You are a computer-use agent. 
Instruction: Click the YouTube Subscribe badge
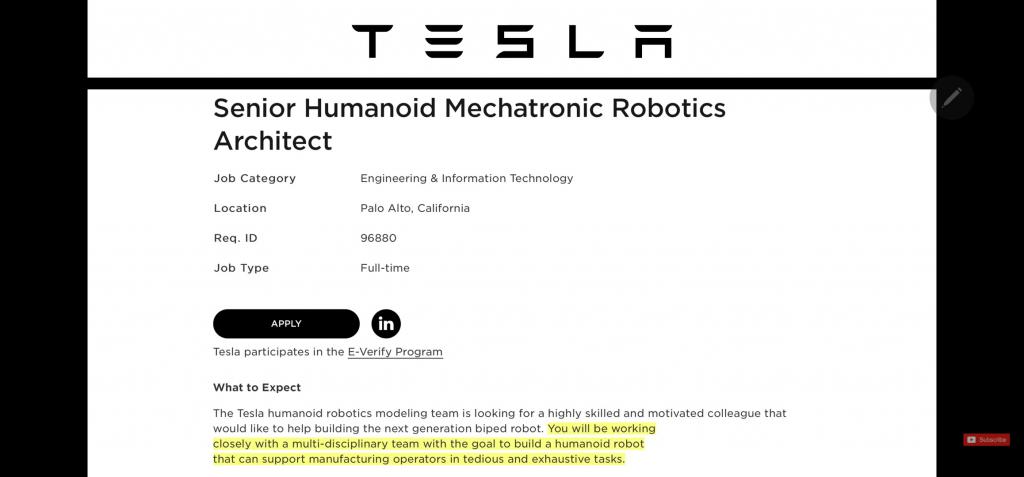click(986, 440)
